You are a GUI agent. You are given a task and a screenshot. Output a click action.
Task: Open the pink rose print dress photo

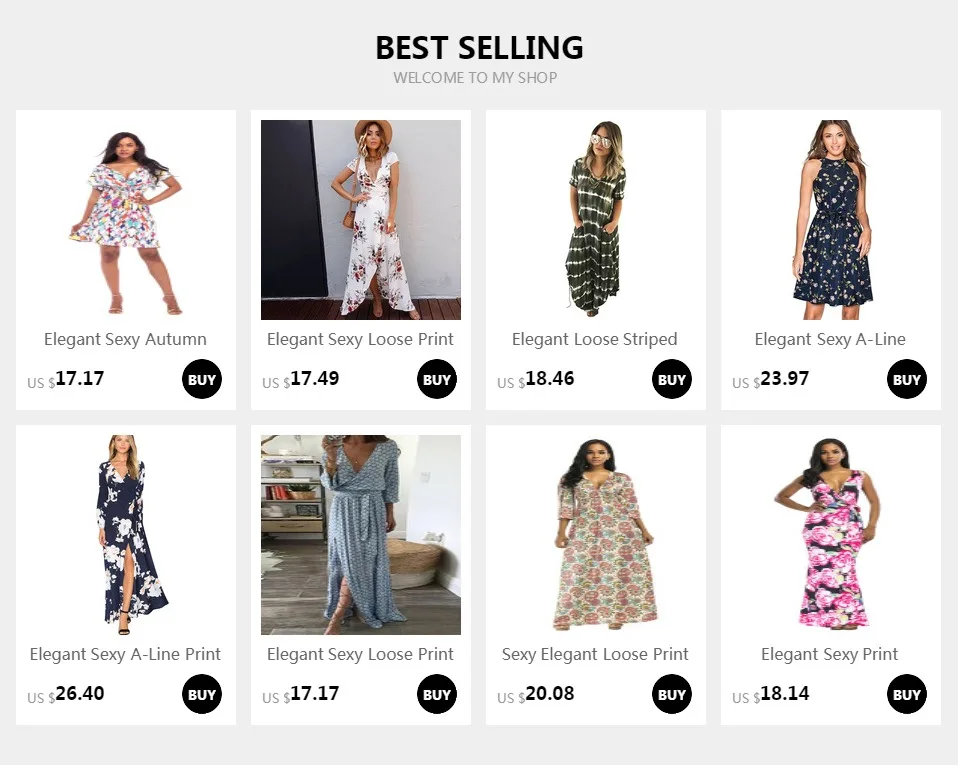click(831, 535)
